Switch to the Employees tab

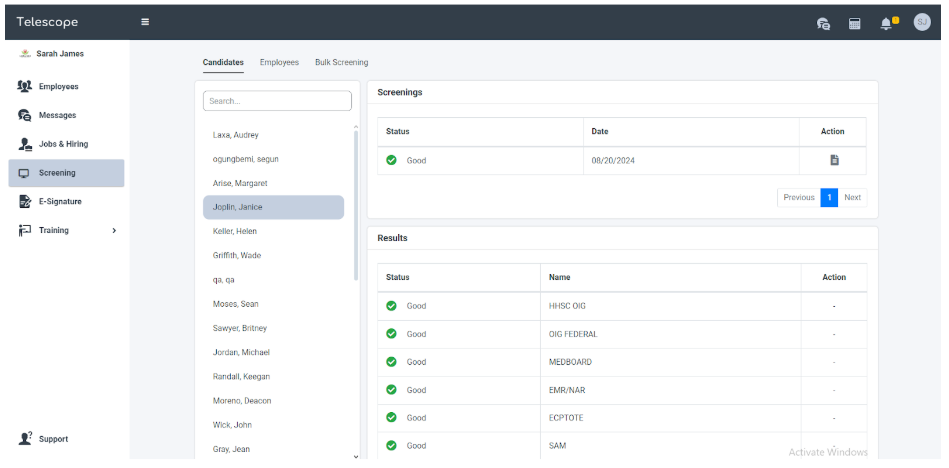point(279,62)
